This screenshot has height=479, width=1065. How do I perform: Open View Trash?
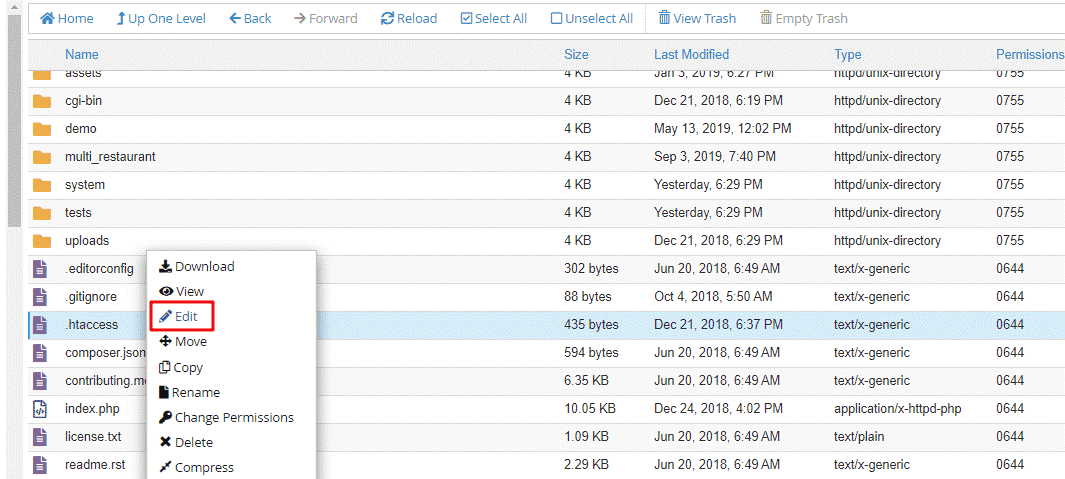(697, 18)
